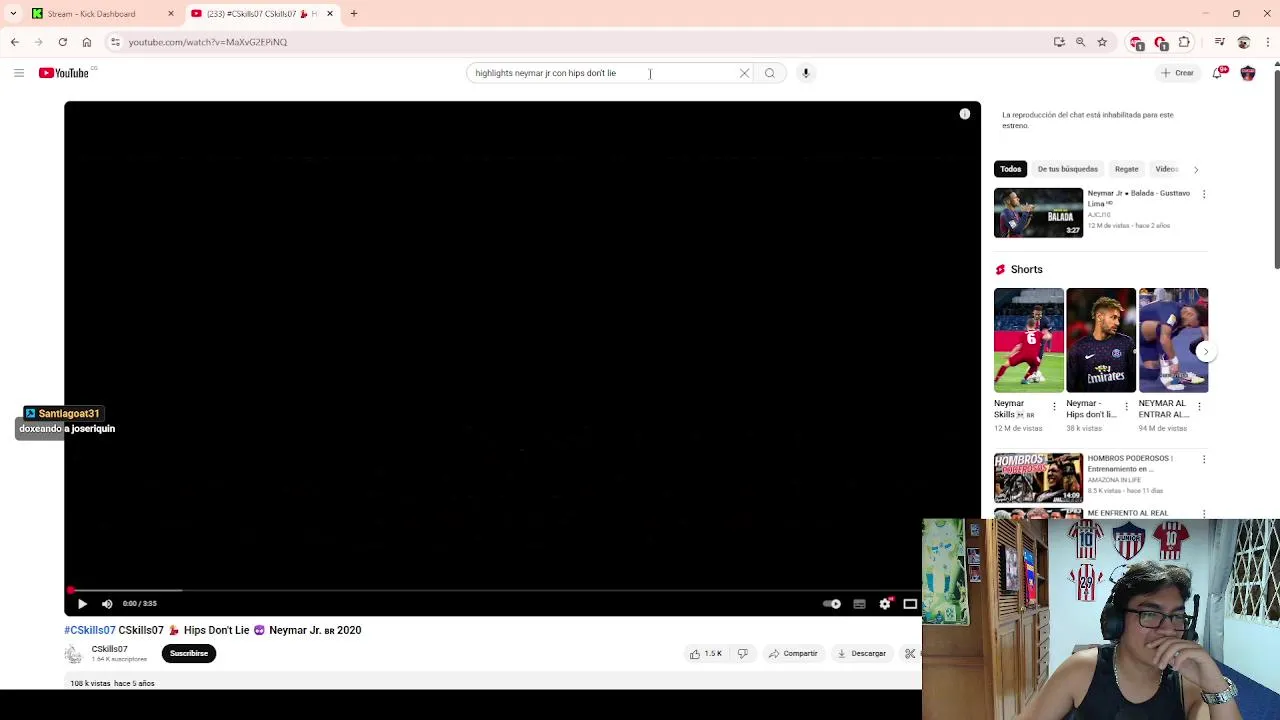Open the tab search dropdown arrow
The image size is (1280, 720).
pos(12,14)
